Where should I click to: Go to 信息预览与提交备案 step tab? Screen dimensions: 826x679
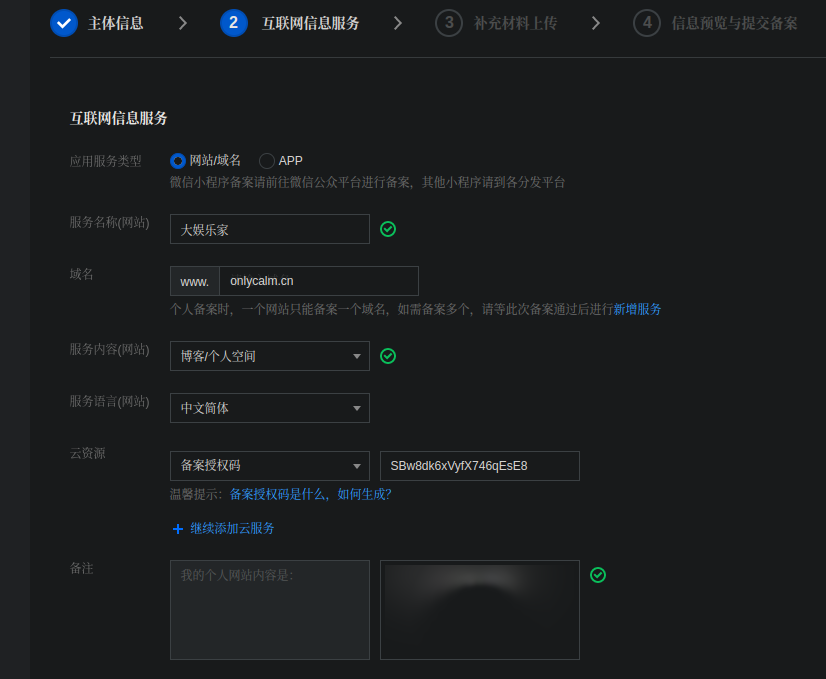coord(734,23)
